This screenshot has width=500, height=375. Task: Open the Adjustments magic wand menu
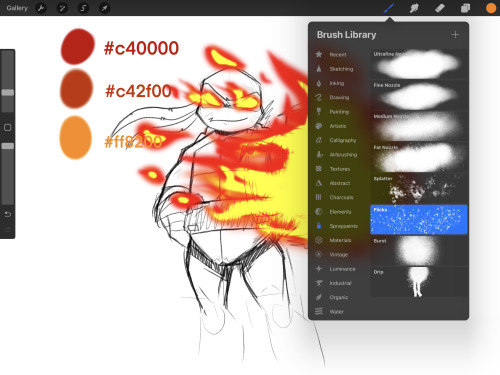[62, 8]
